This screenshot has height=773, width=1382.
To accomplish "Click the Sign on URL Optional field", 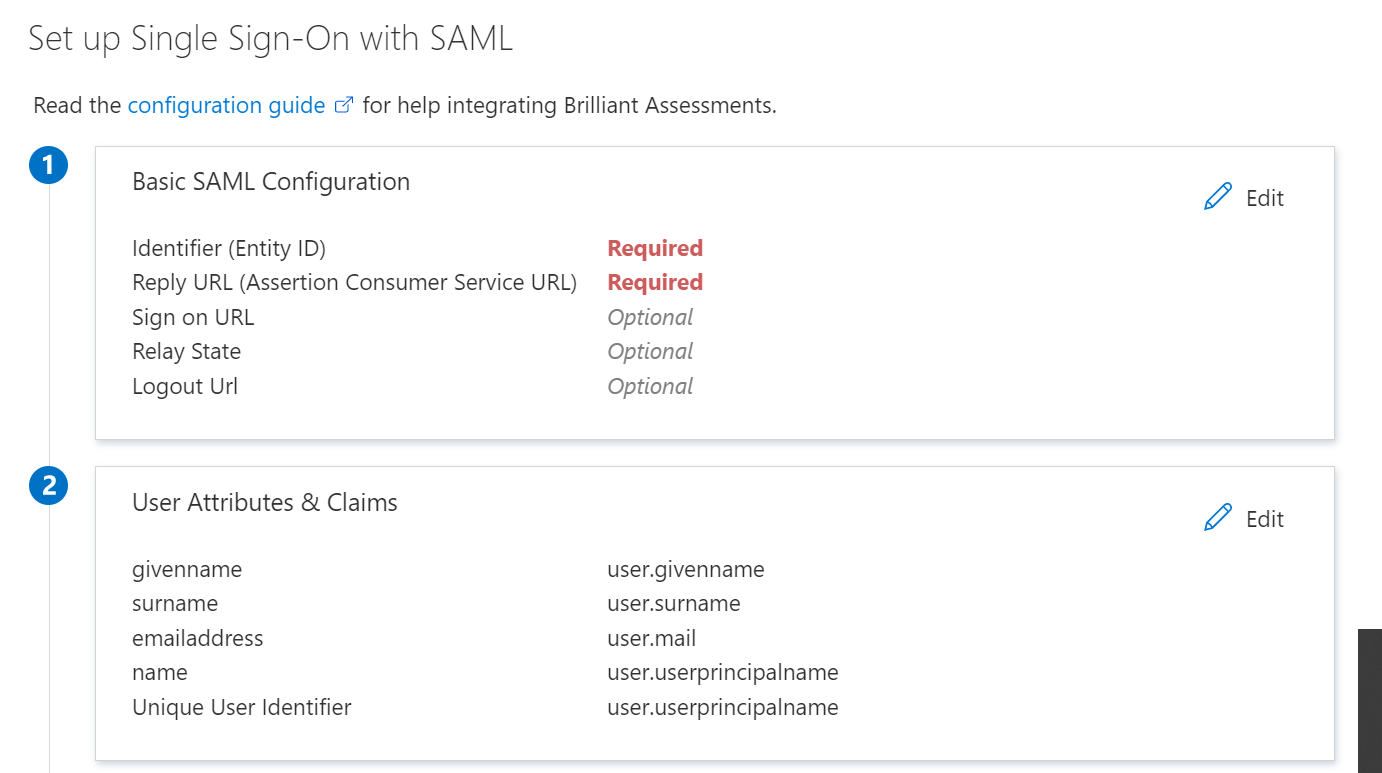I will click(650, 317).
